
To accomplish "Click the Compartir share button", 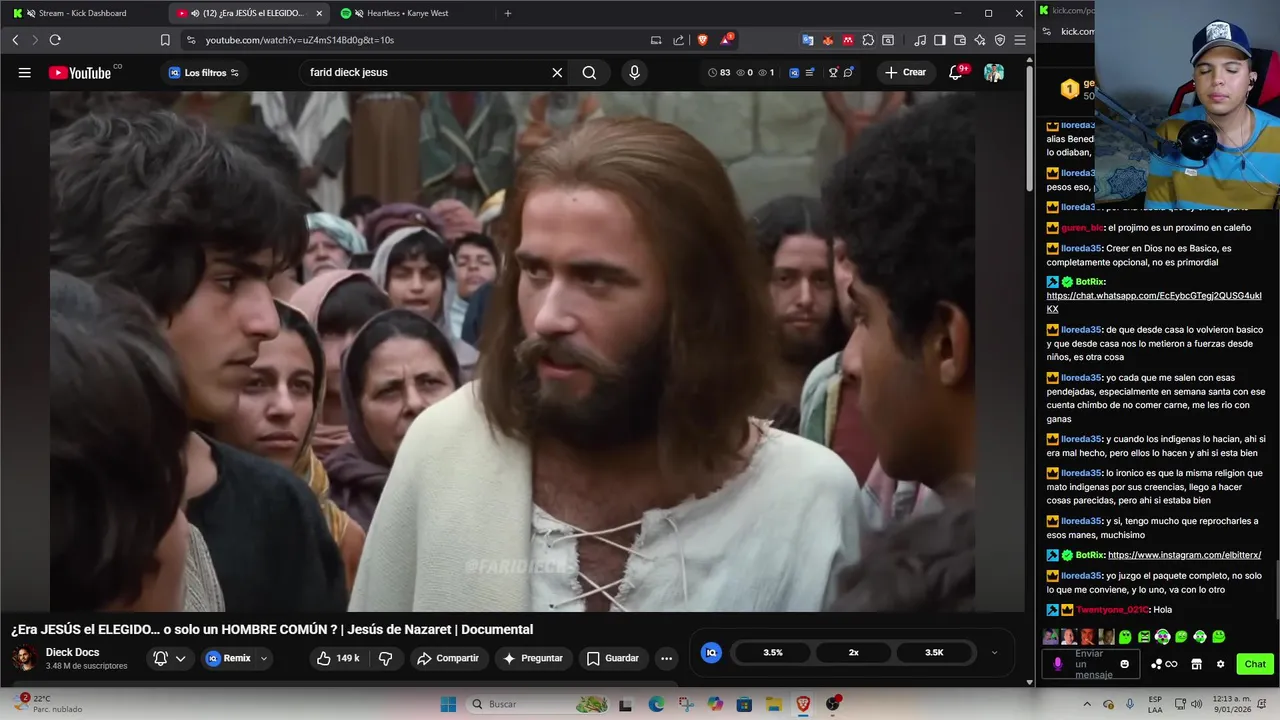I will pyautogui.click(x=448, y=658).
